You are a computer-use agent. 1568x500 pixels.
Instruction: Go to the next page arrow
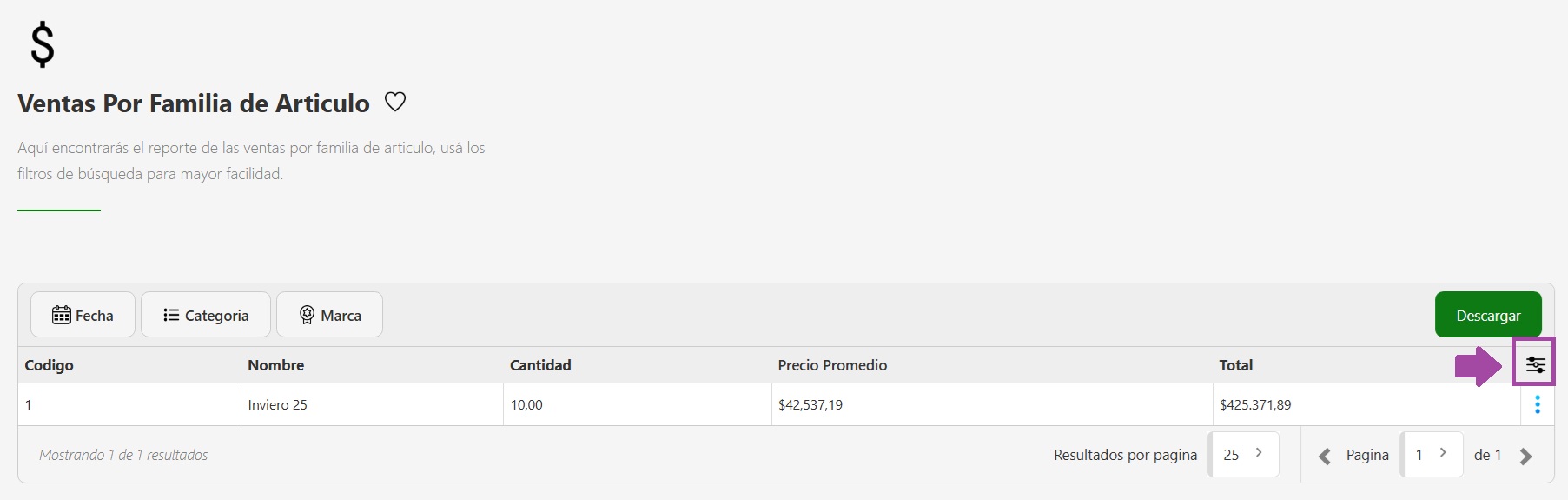coord(1525,456)
